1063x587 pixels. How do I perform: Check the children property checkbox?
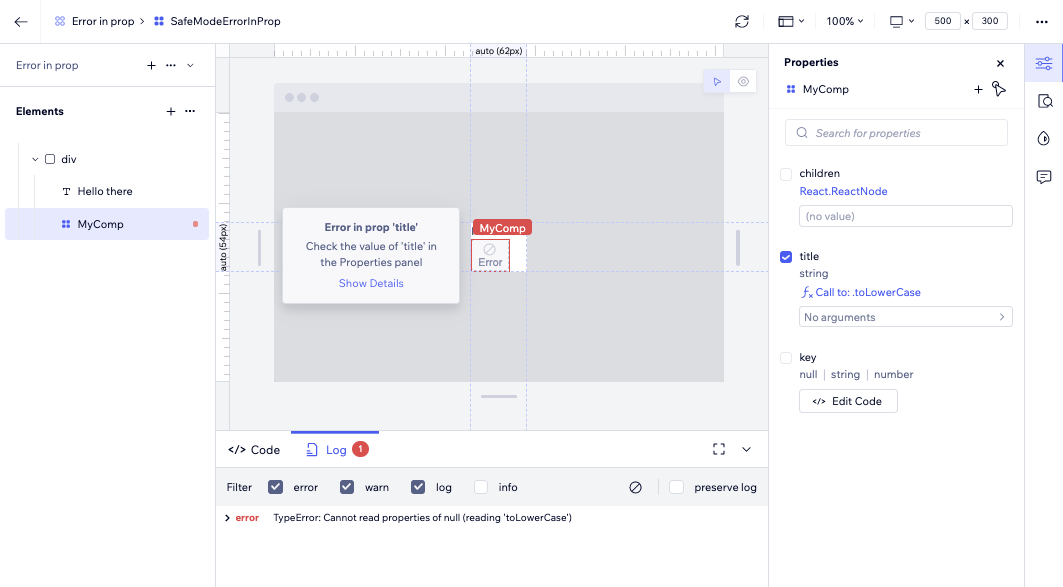(786, 174)
